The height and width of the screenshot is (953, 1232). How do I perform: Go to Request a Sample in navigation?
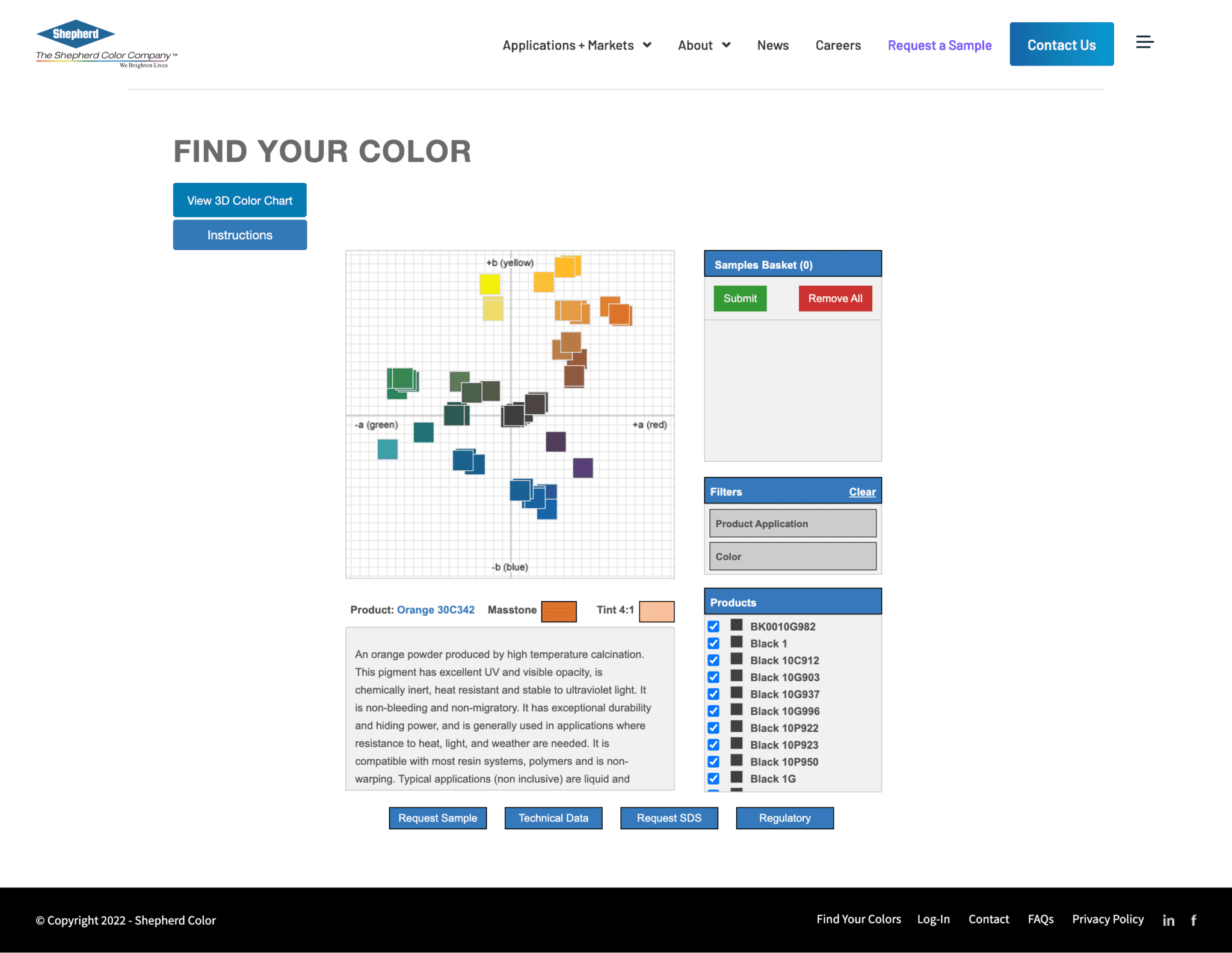(x=940, y=45)
